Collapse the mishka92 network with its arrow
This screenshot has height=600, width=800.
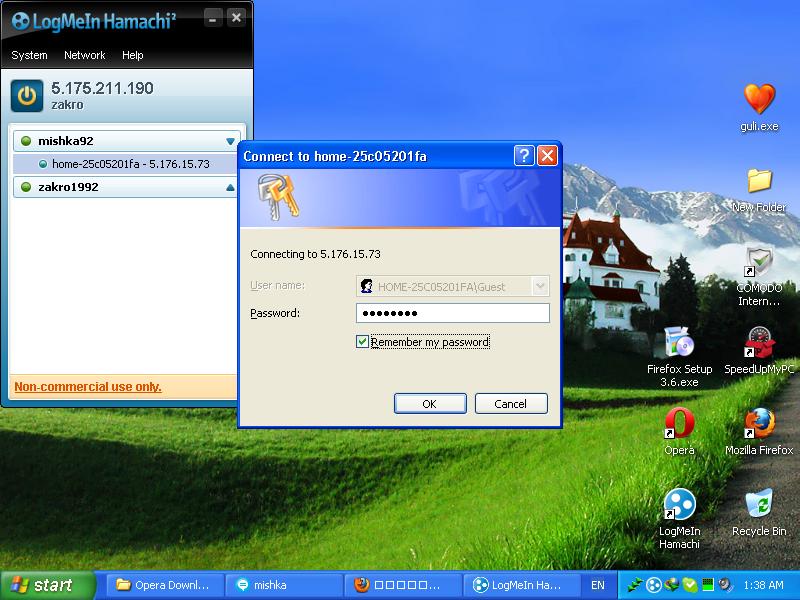pos(231,141)
